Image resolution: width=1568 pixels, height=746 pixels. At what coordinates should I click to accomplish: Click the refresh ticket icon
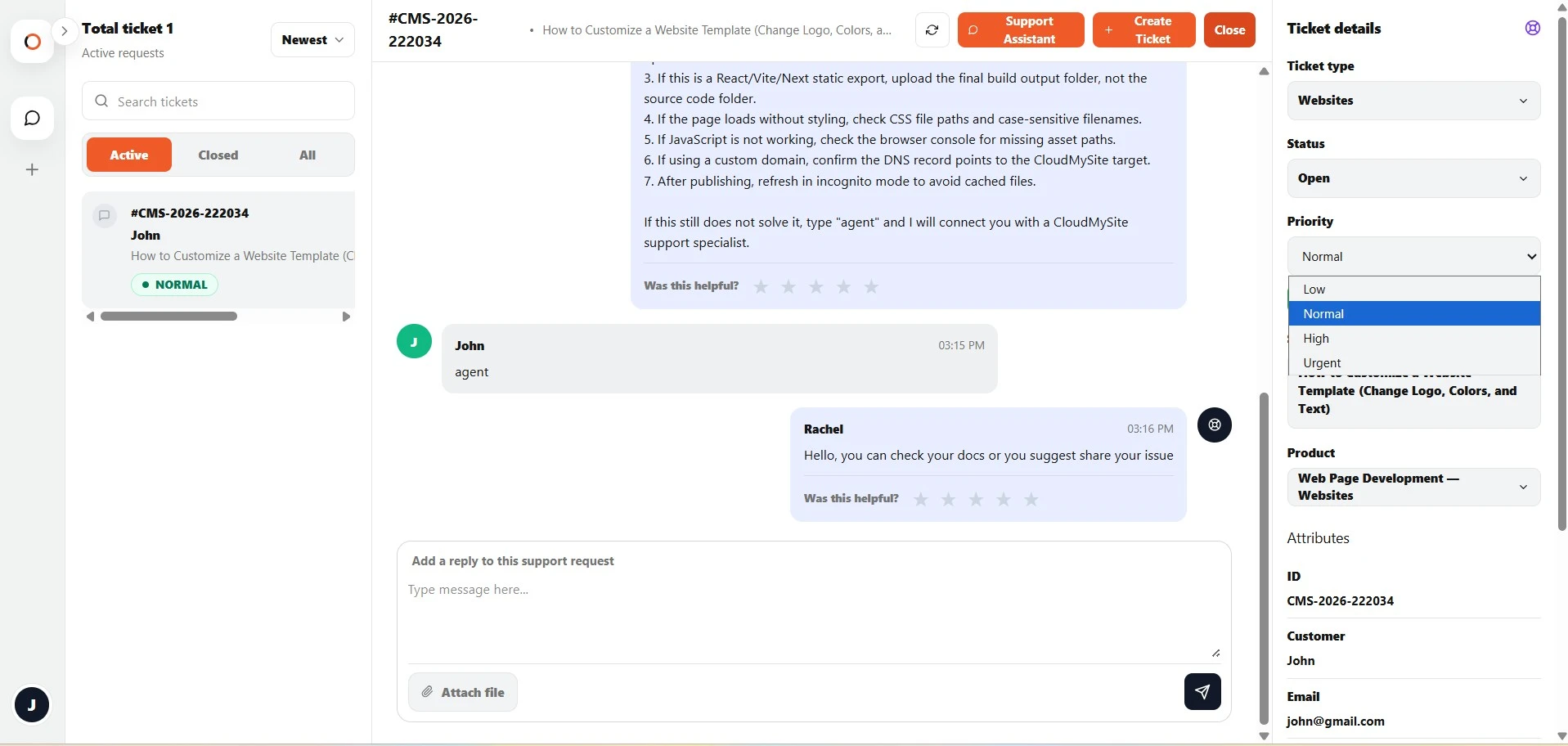tap(932, 30)
